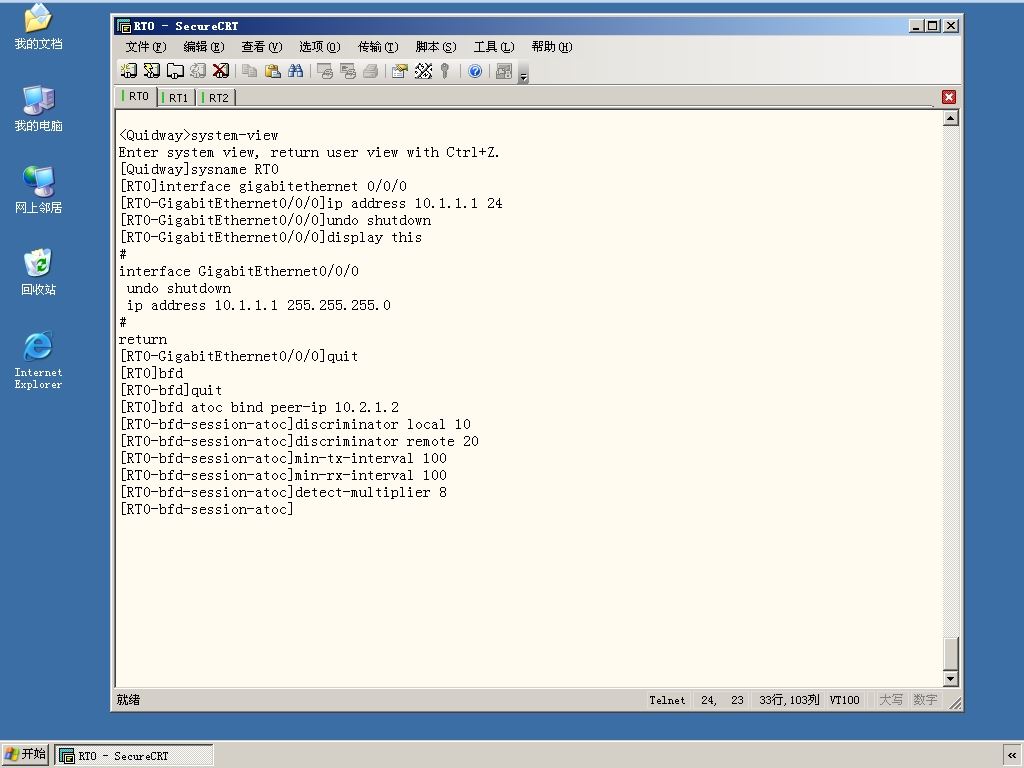1024x768 pixels.
Task: Click the SecureFX toolbar icon
Action: pos(504,71)
